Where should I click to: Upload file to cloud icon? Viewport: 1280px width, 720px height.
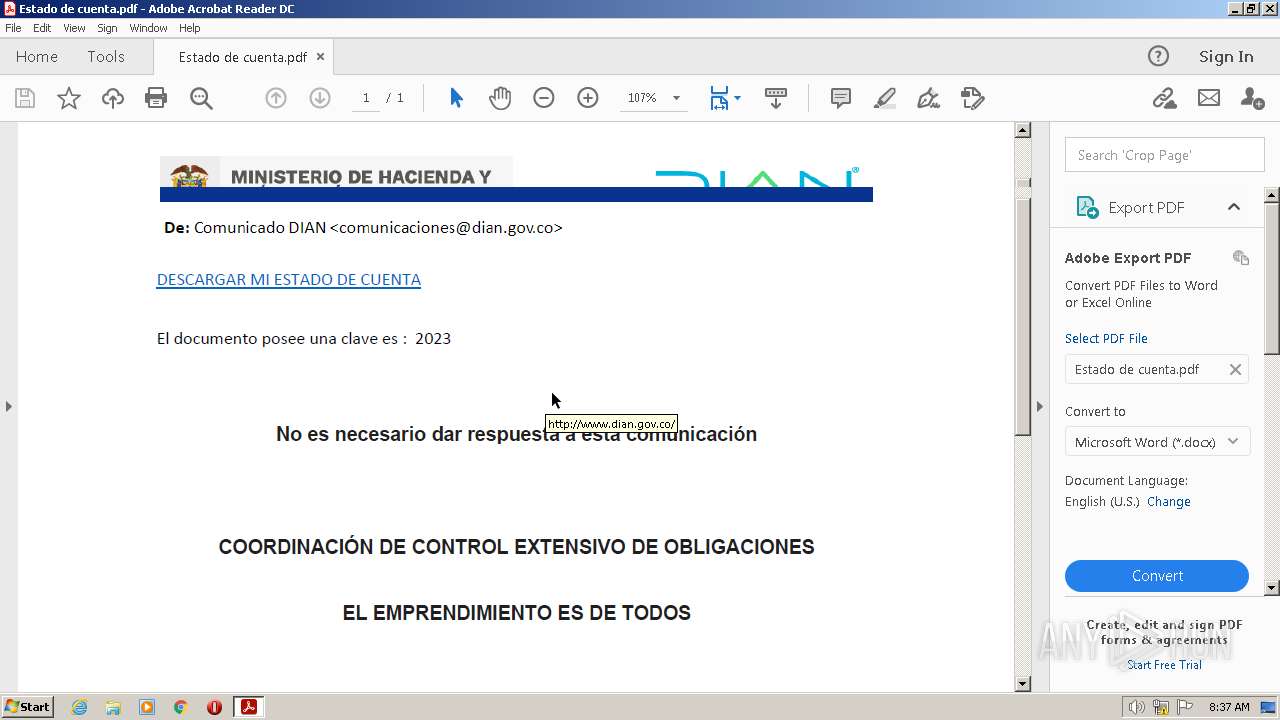click(113, 98)
